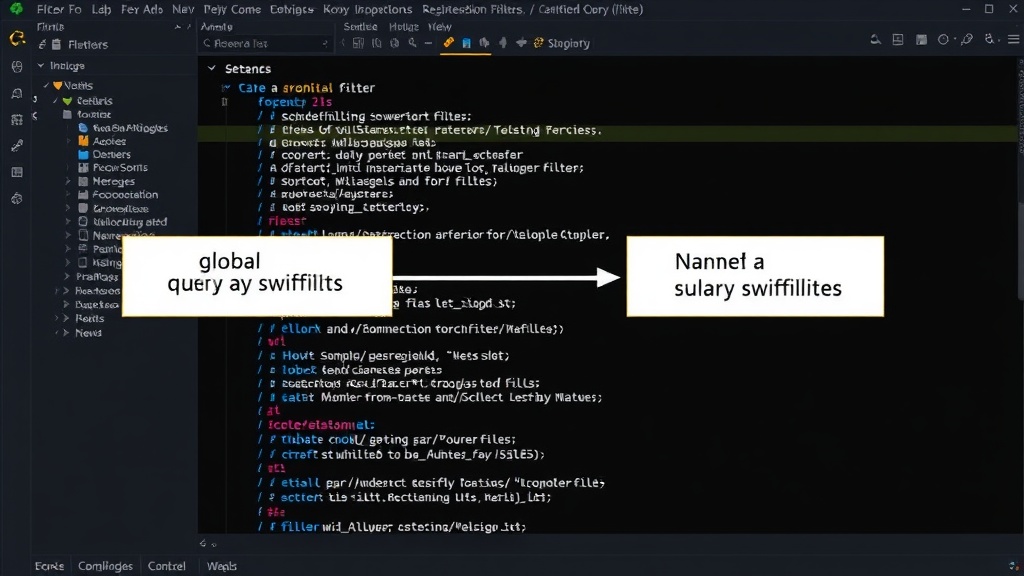Expand the Fooocetation tree node arrow

click(x=68, y=195)
